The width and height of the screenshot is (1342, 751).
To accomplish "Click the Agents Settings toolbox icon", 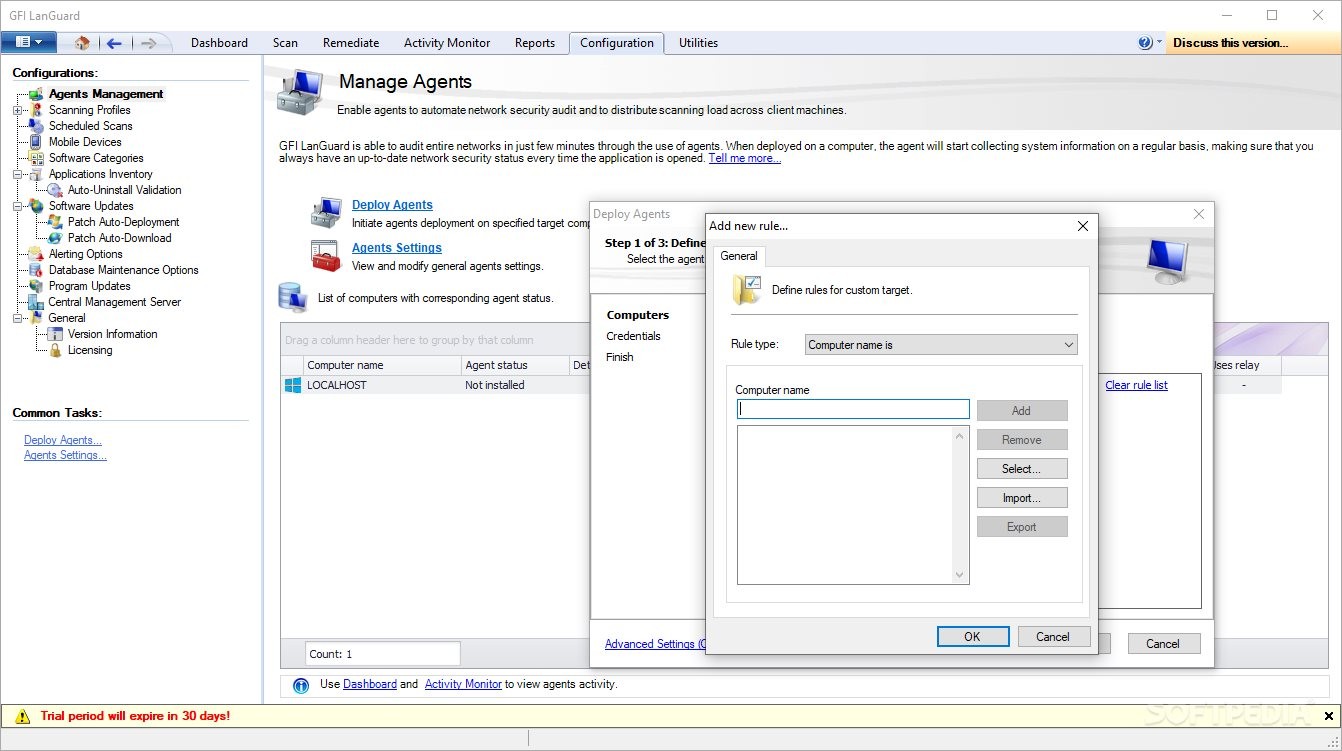I will coord(326,256).
